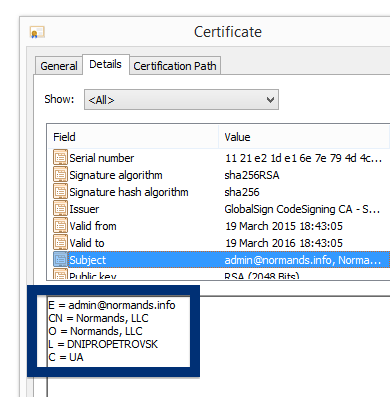Click the Value column header
Viewport: 390px width, 397px height.
(304, 137)
